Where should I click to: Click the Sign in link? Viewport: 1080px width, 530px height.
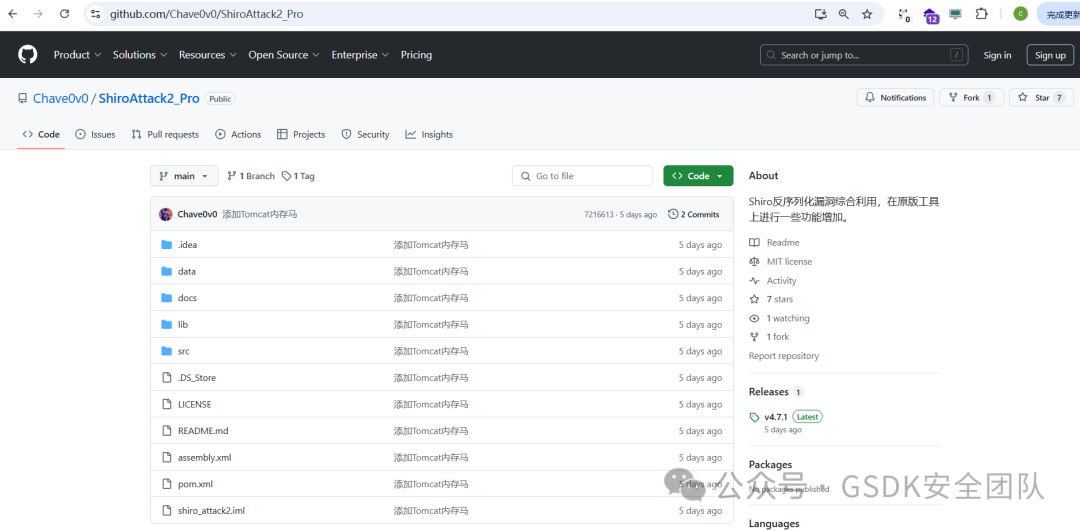pyautogui.click(x=997, y=55)
